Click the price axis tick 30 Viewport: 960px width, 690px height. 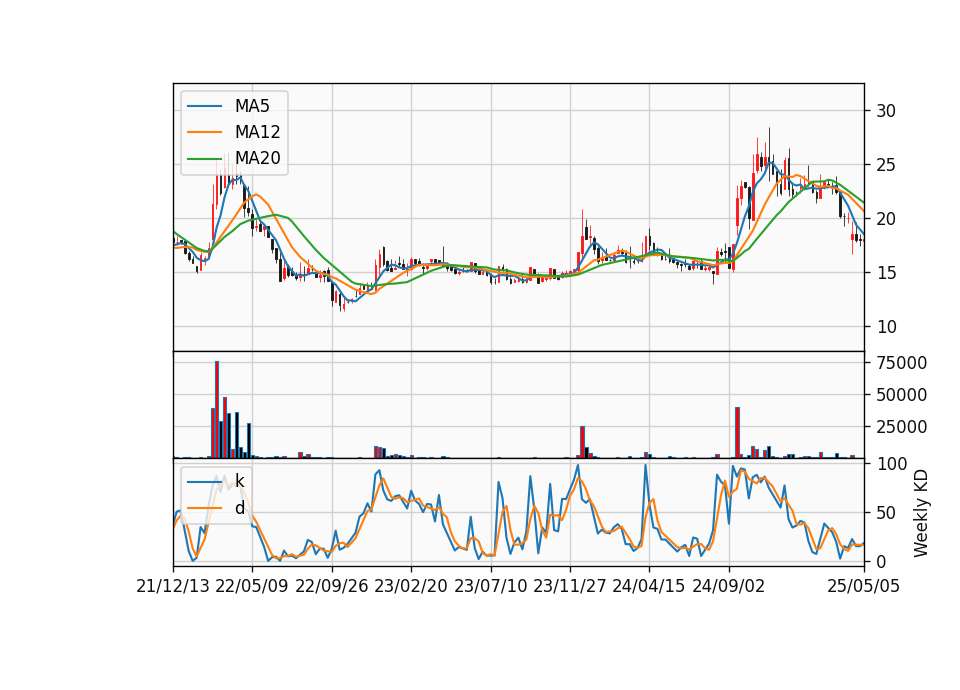pyautogui.click(x=886, y=111)
